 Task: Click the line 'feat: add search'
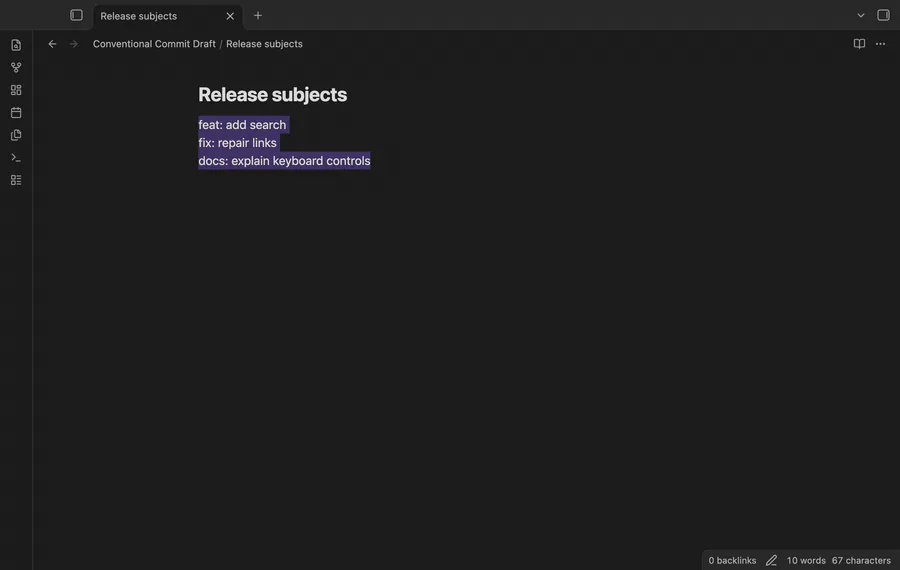pos(242,125)
